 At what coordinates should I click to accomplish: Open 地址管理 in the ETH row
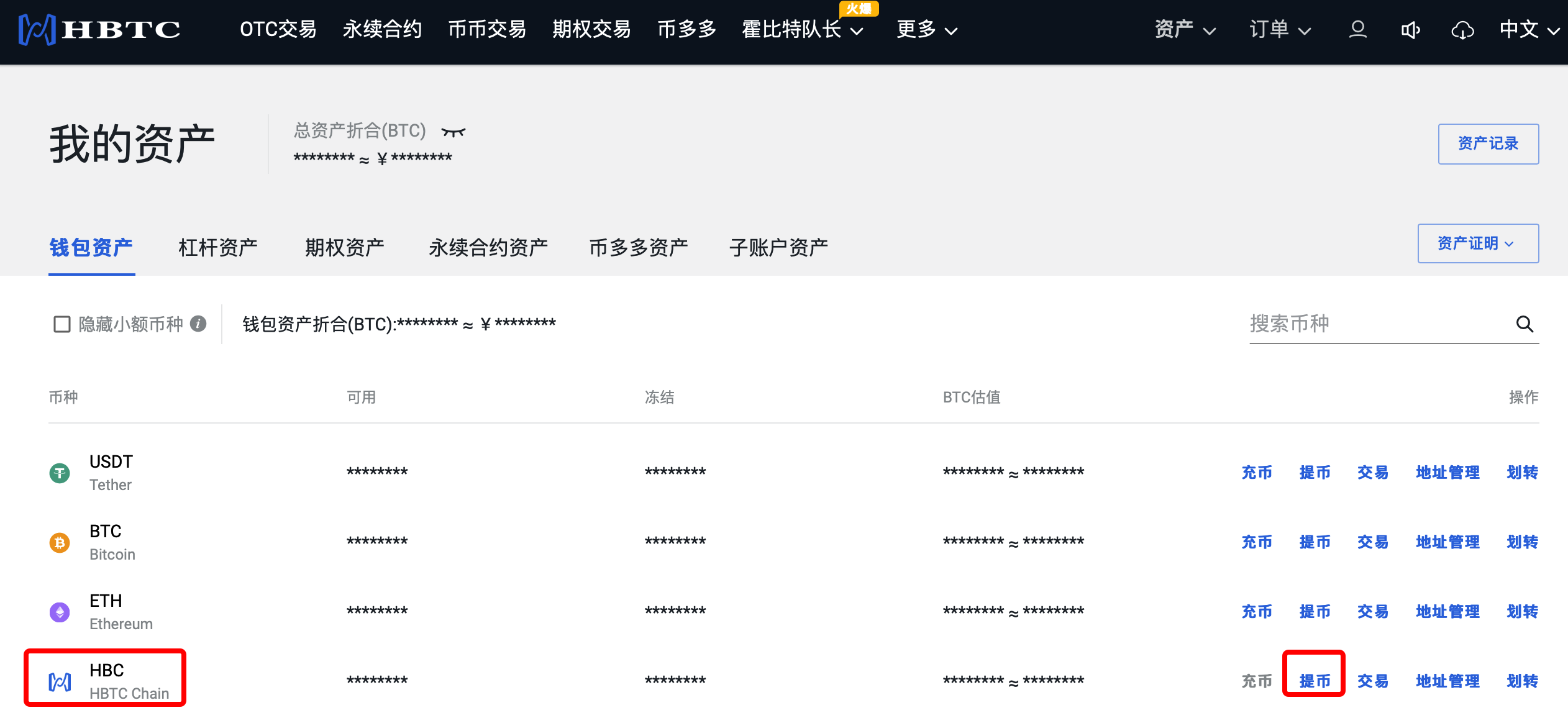(x=1447, y=612)
